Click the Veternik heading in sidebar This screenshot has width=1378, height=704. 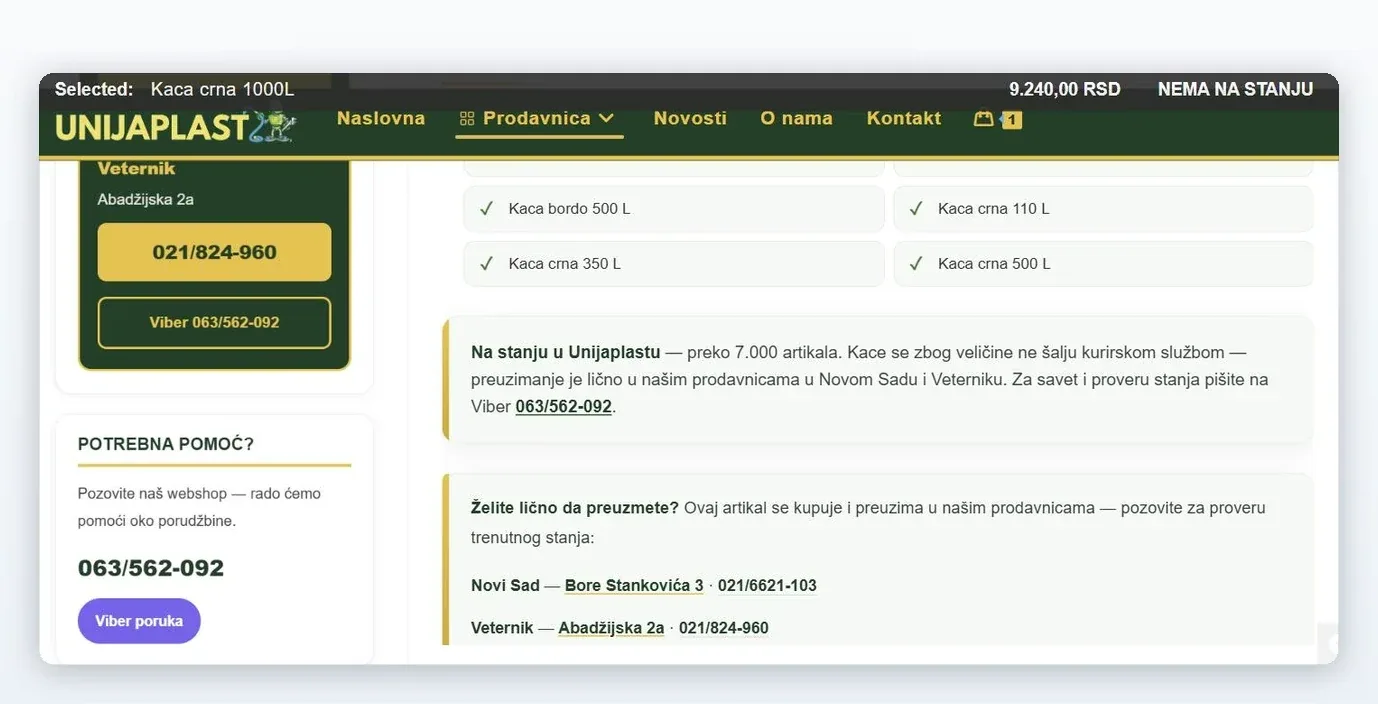(136, 168)
